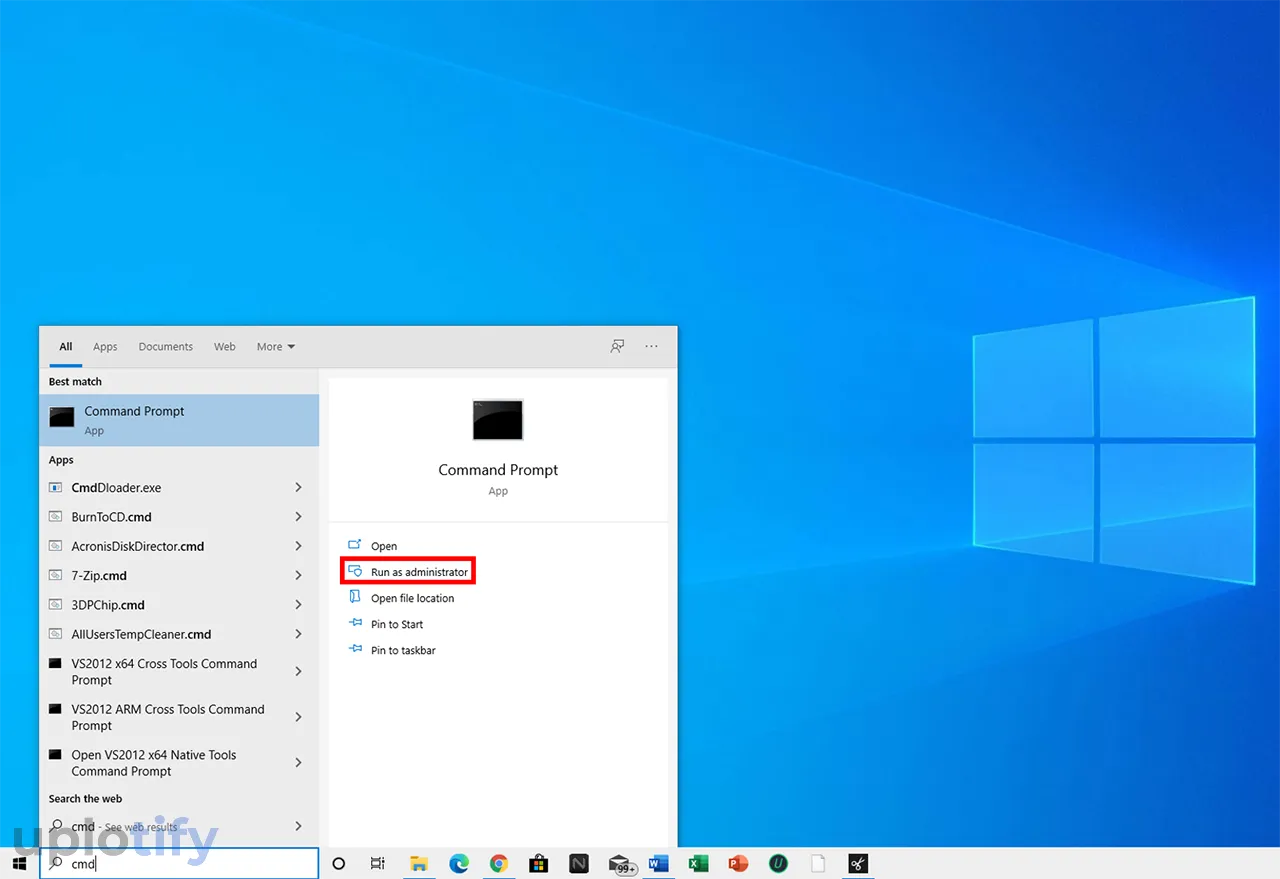Launch Microsoft Edge from the taskbar

click(459, 863)
